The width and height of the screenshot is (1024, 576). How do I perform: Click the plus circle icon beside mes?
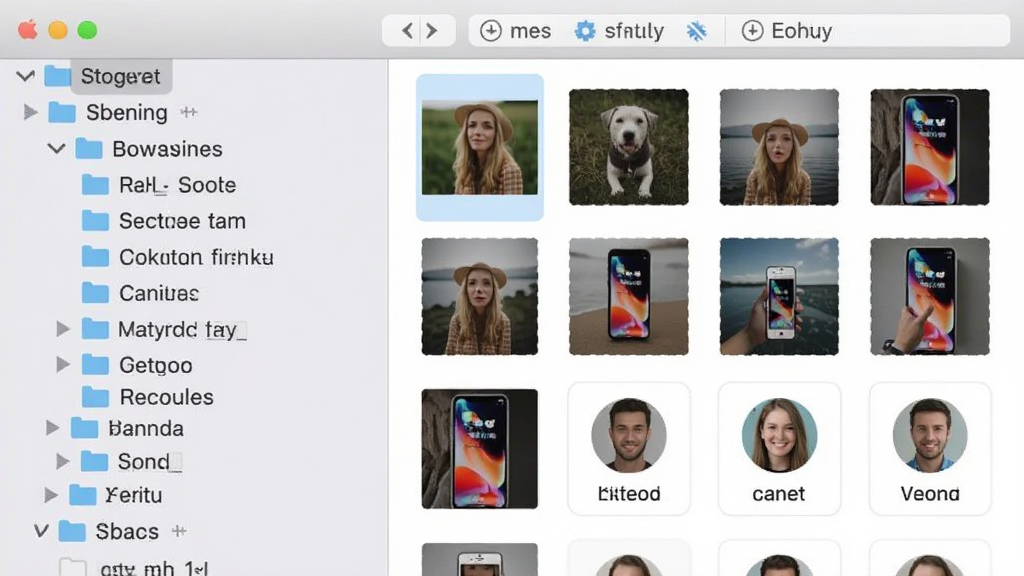[x=490, y=31]
